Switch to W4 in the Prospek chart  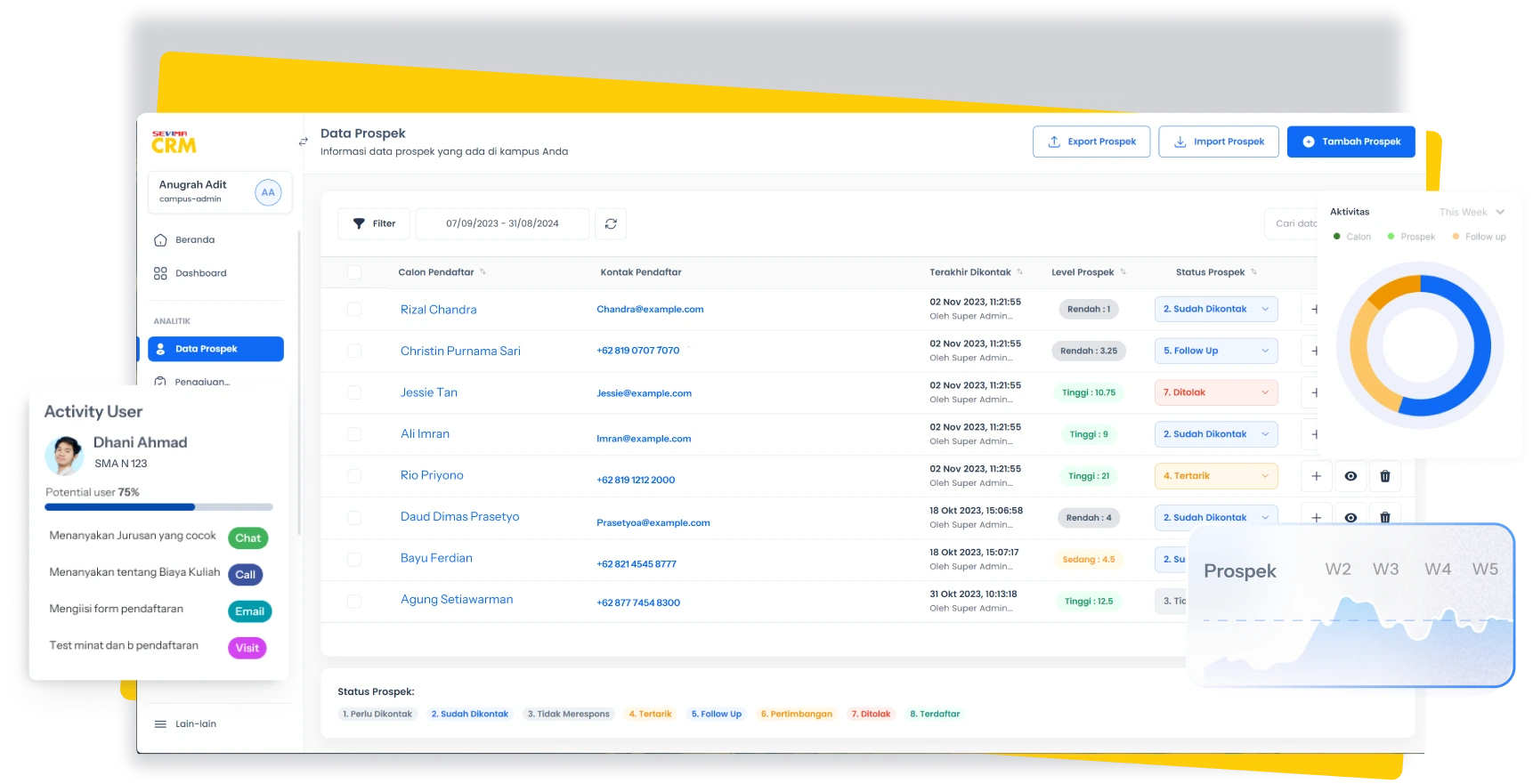point(1438,570)
